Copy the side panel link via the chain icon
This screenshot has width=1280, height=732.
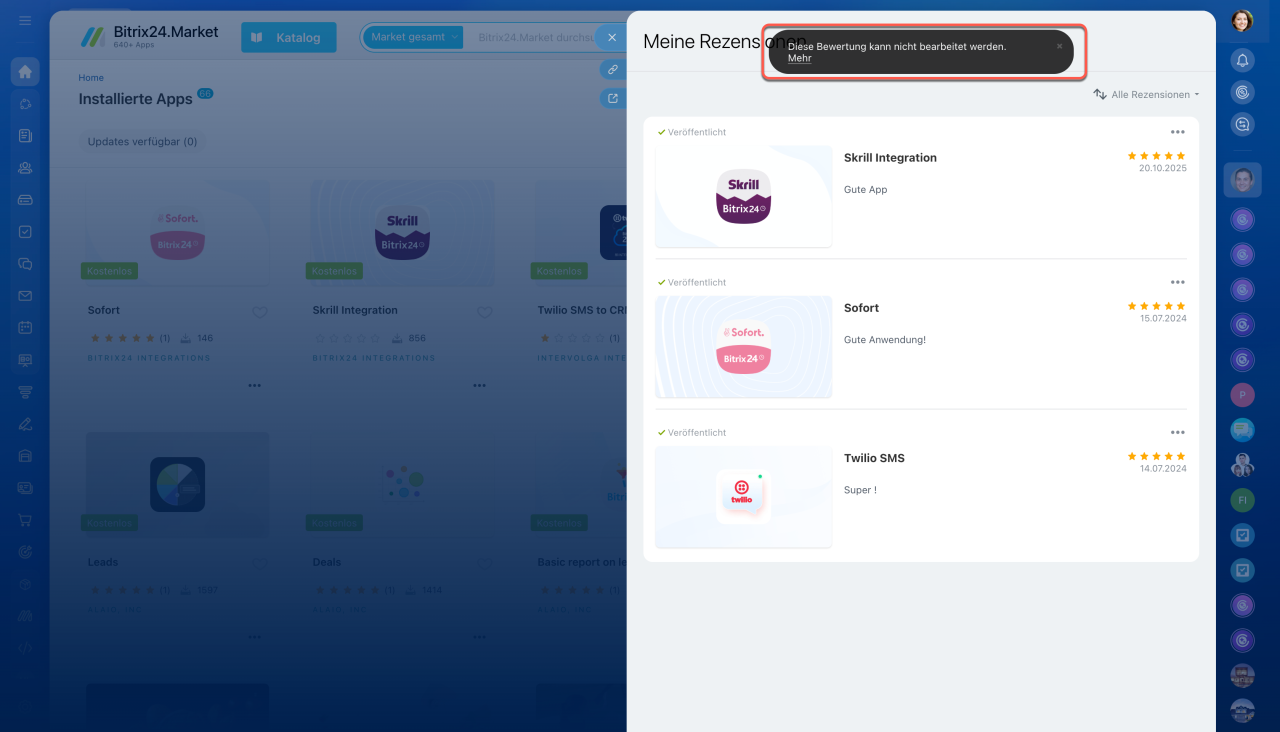point(612,70)
